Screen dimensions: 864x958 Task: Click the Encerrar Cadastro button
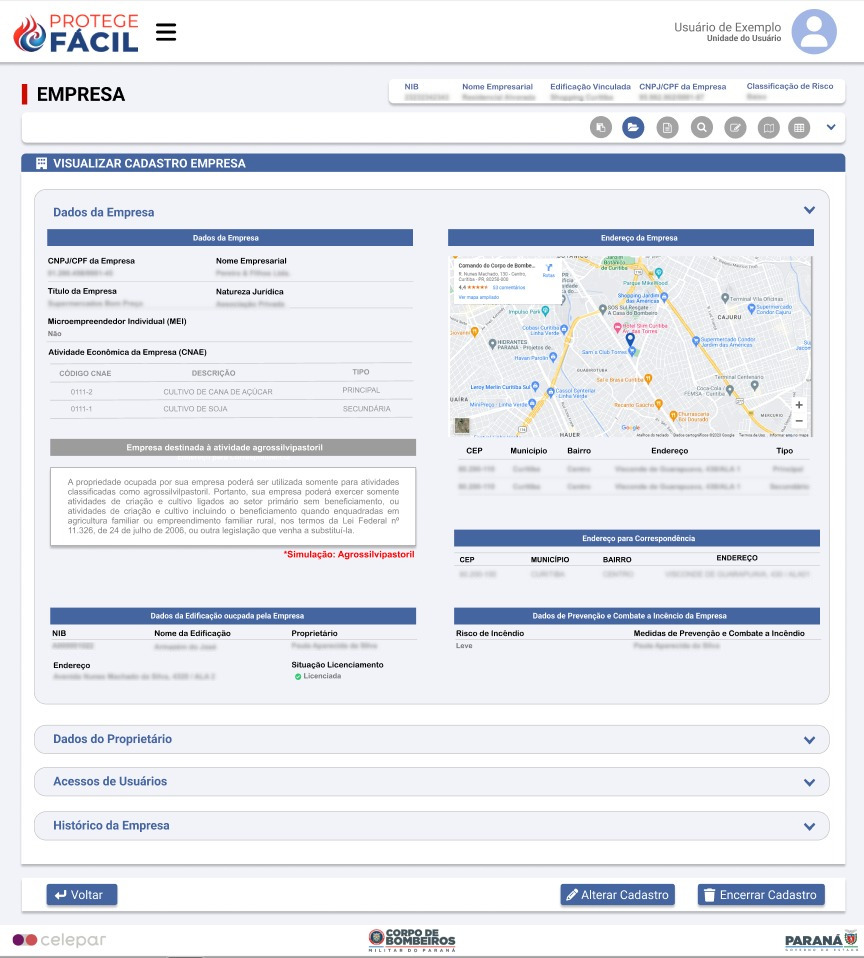761,895
